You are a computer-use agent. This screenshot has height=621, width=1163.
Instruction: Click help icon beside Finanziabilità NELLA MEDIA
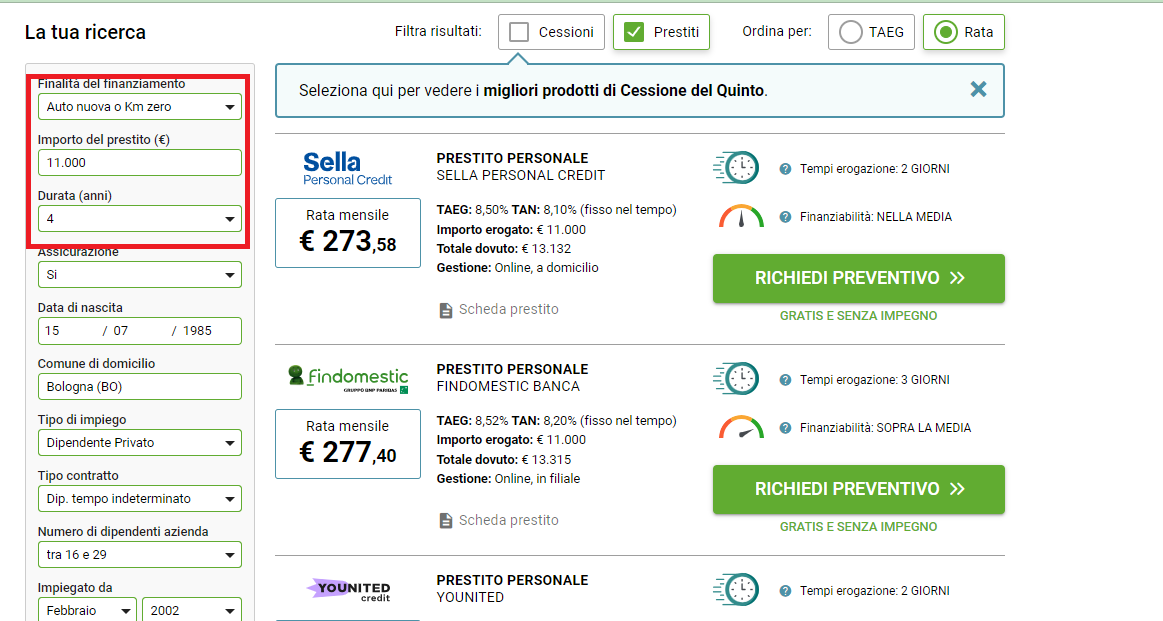coord(785,217)
